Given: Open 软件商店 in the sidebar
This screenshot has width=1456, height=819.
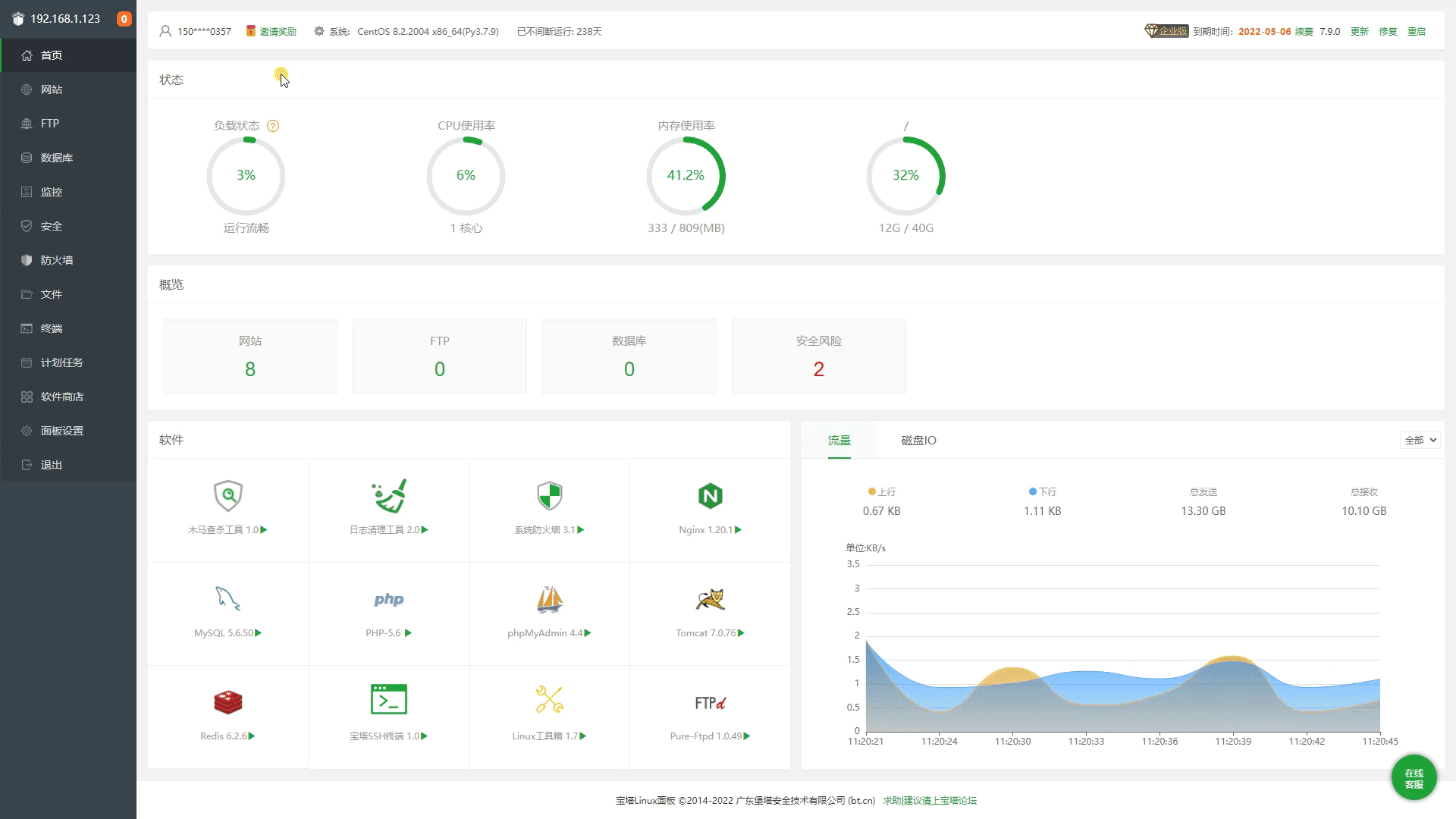Looking at the screenshot, I should 62,397.
